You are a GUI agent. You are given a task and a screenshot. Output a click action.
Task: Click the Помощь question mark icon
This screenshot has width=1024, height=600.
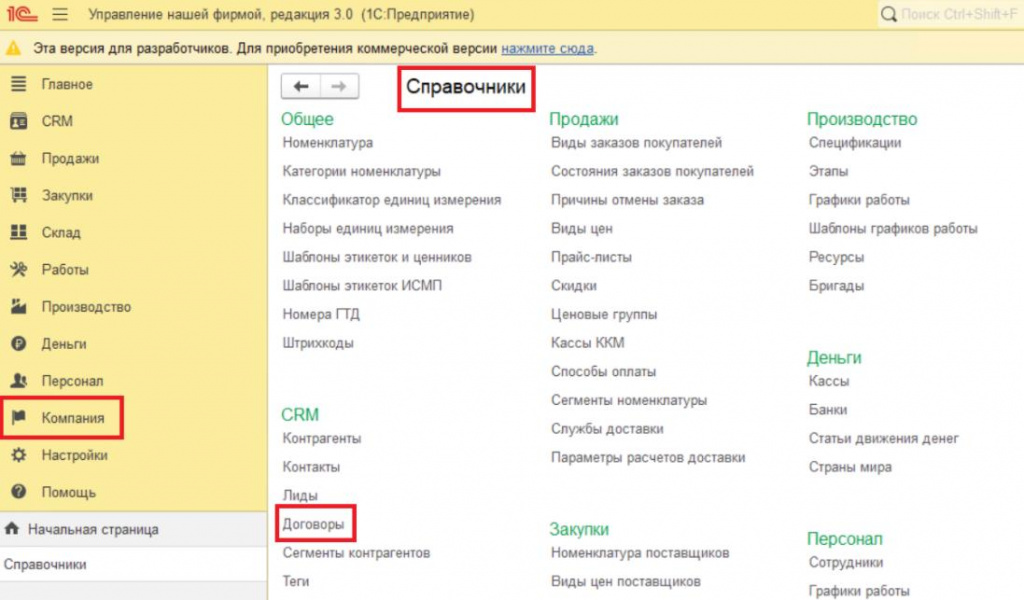(x=19, y=492)
